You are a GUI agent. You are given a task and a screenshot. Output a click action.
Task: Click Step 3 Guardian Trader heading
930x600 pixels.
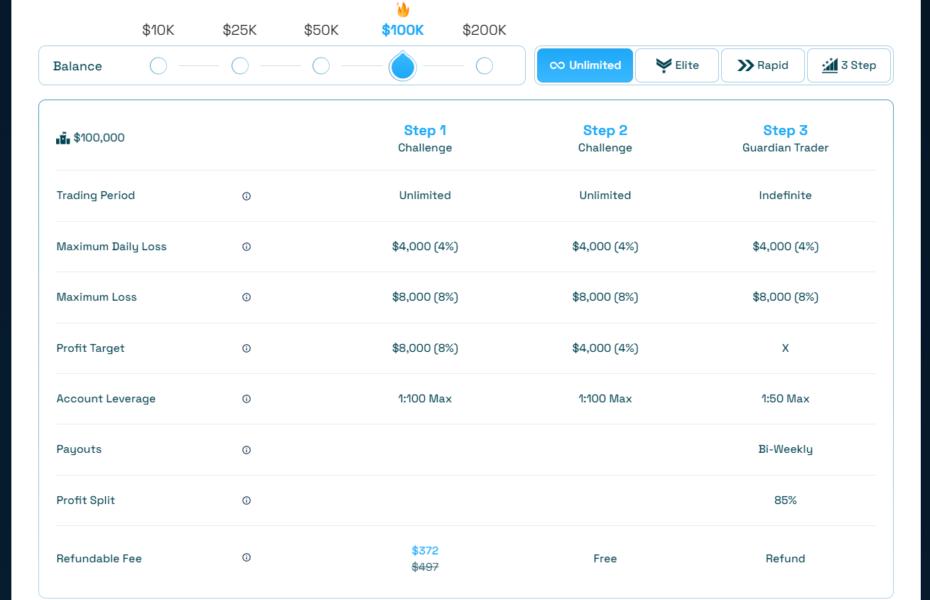785,138
